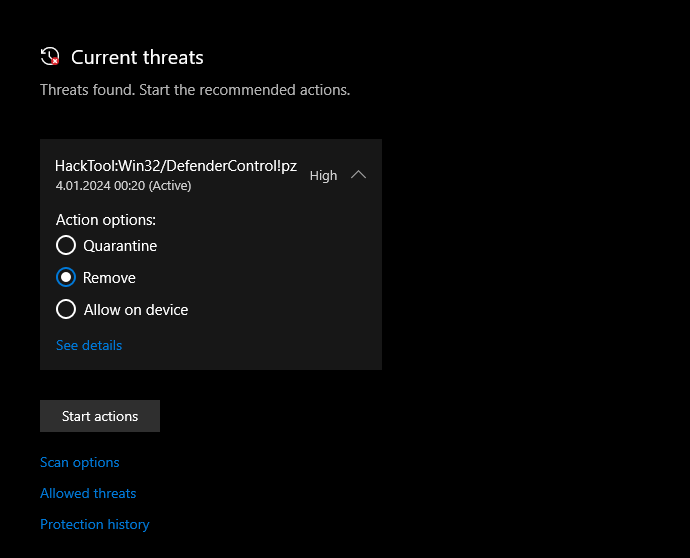Viewport: 690px width, 558px height.
Task: Click the HackTool:Win32/DefenderControl!pz threat name
Action: [x=176, y=166]
